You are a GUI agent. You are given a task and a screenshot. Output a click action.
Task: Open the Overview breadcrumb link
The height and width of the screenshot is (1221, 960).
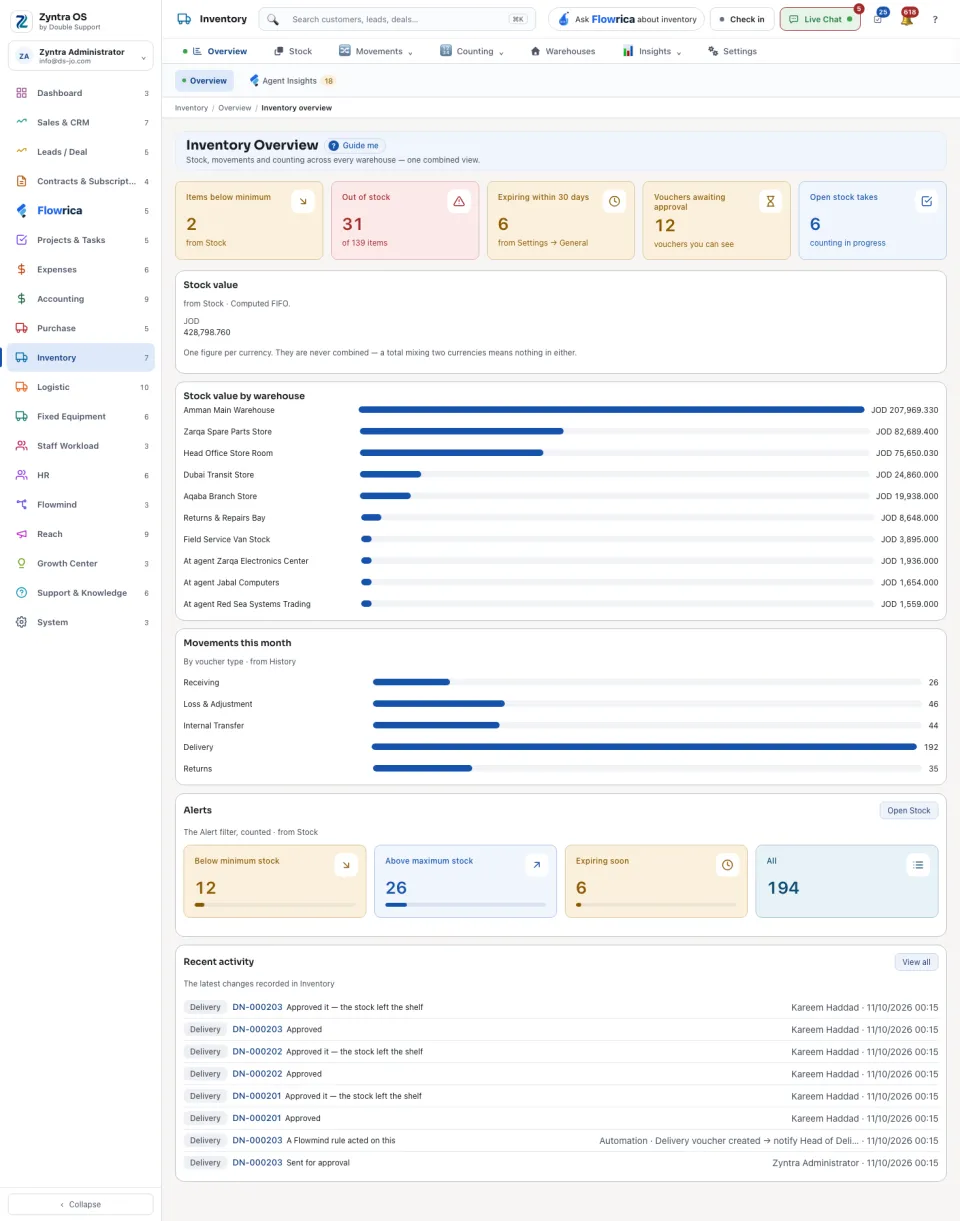click(x=235, y=108)
